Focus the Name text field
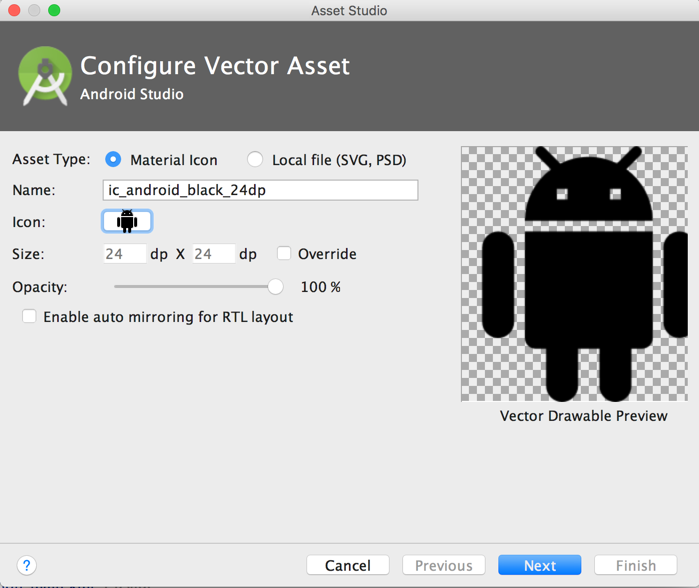699x588 pixels. click(260, 190)
